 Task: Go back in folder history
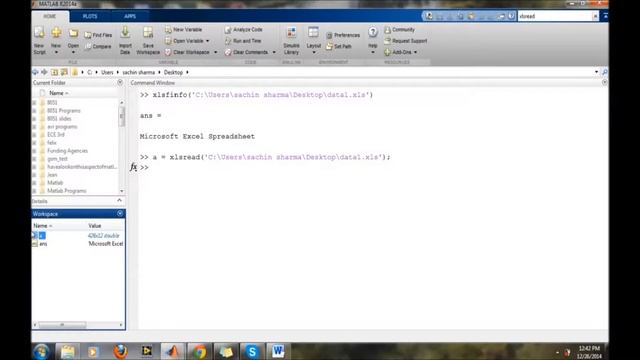point(36,72)
